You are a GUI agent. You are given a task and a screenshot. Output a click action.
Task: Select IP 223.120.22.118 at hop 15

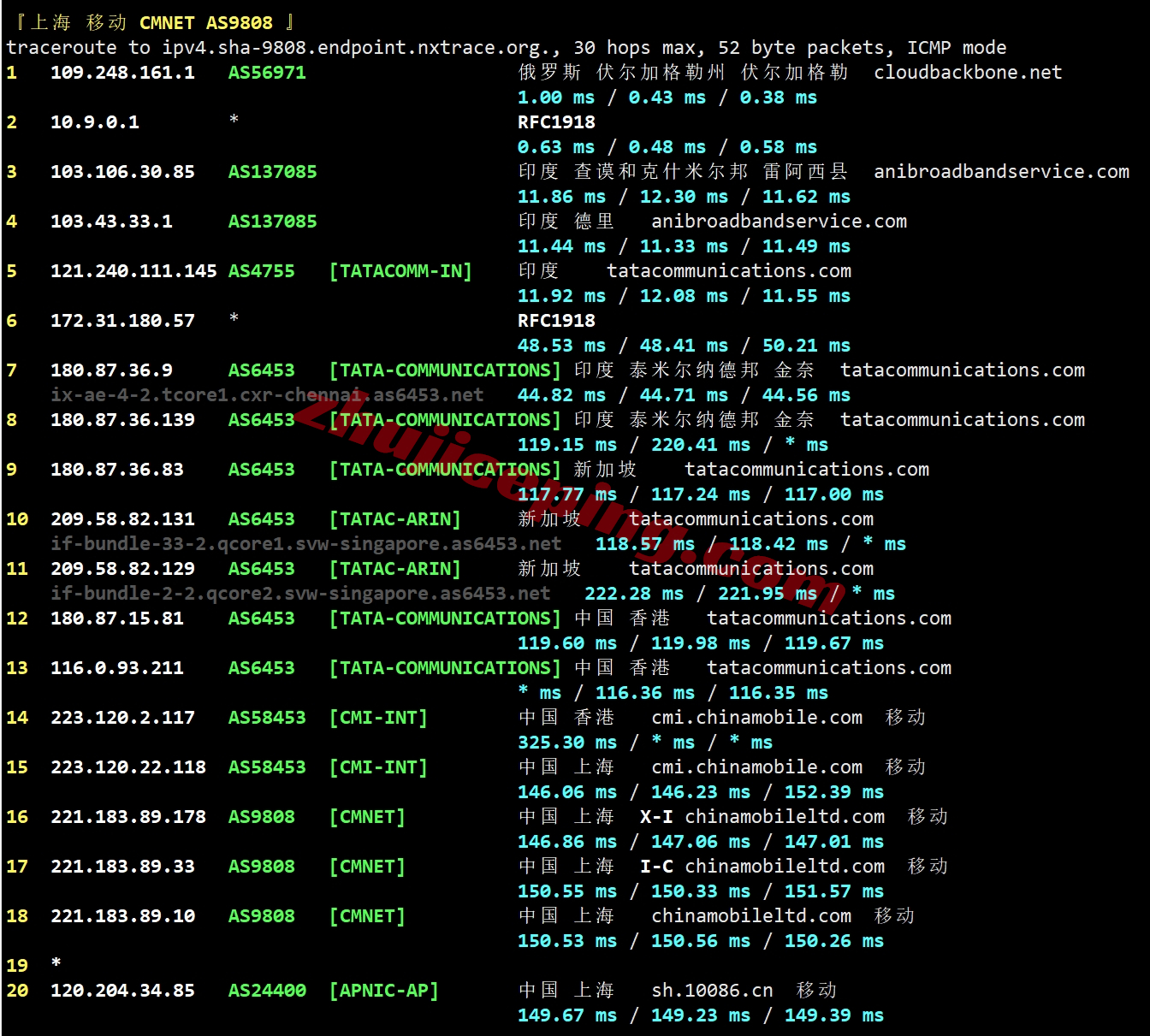pyautogui.click(x=128, y=767)
